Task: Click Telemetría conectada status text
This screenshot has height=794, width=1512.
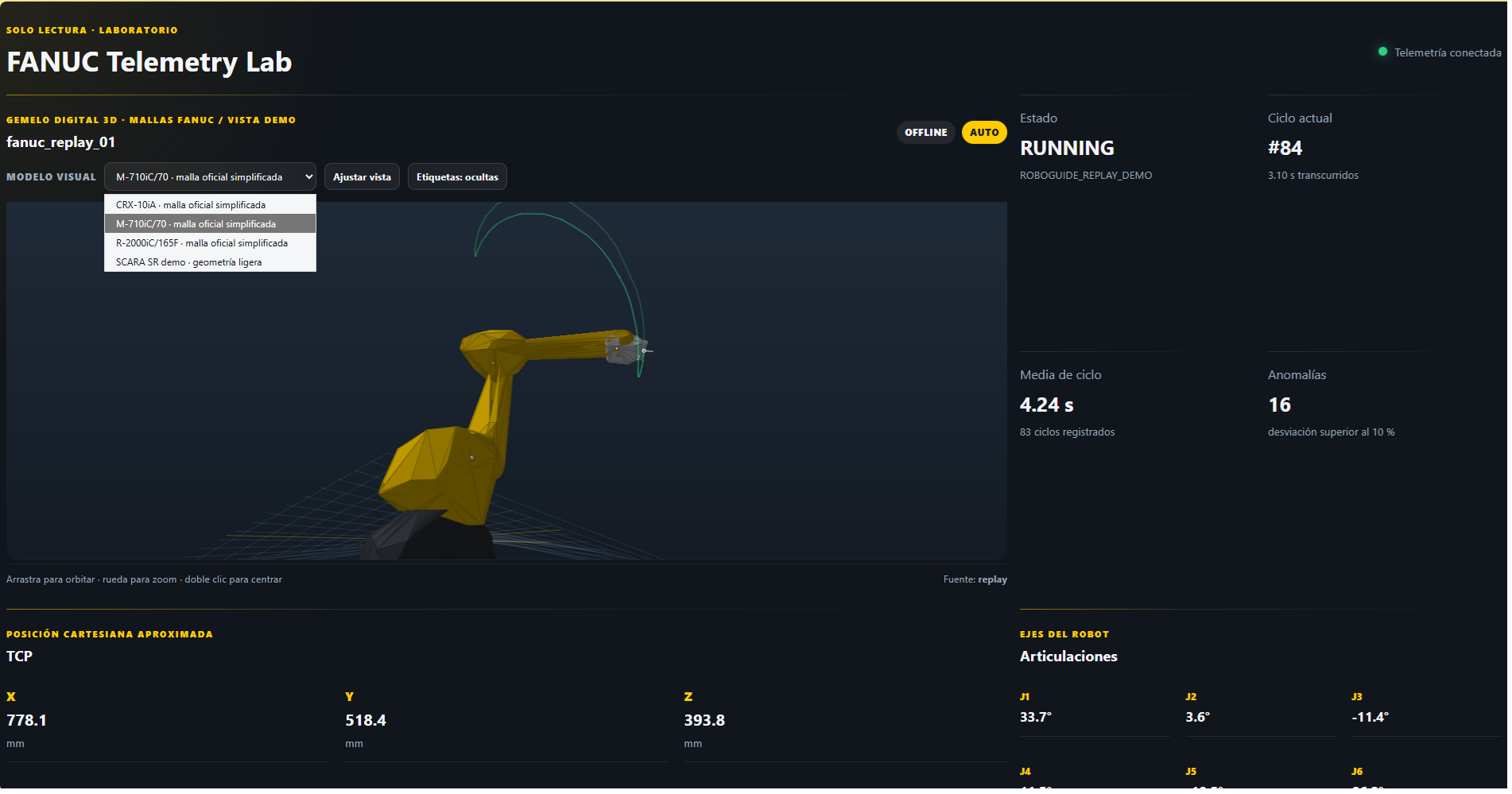Action: (1448, 52)
